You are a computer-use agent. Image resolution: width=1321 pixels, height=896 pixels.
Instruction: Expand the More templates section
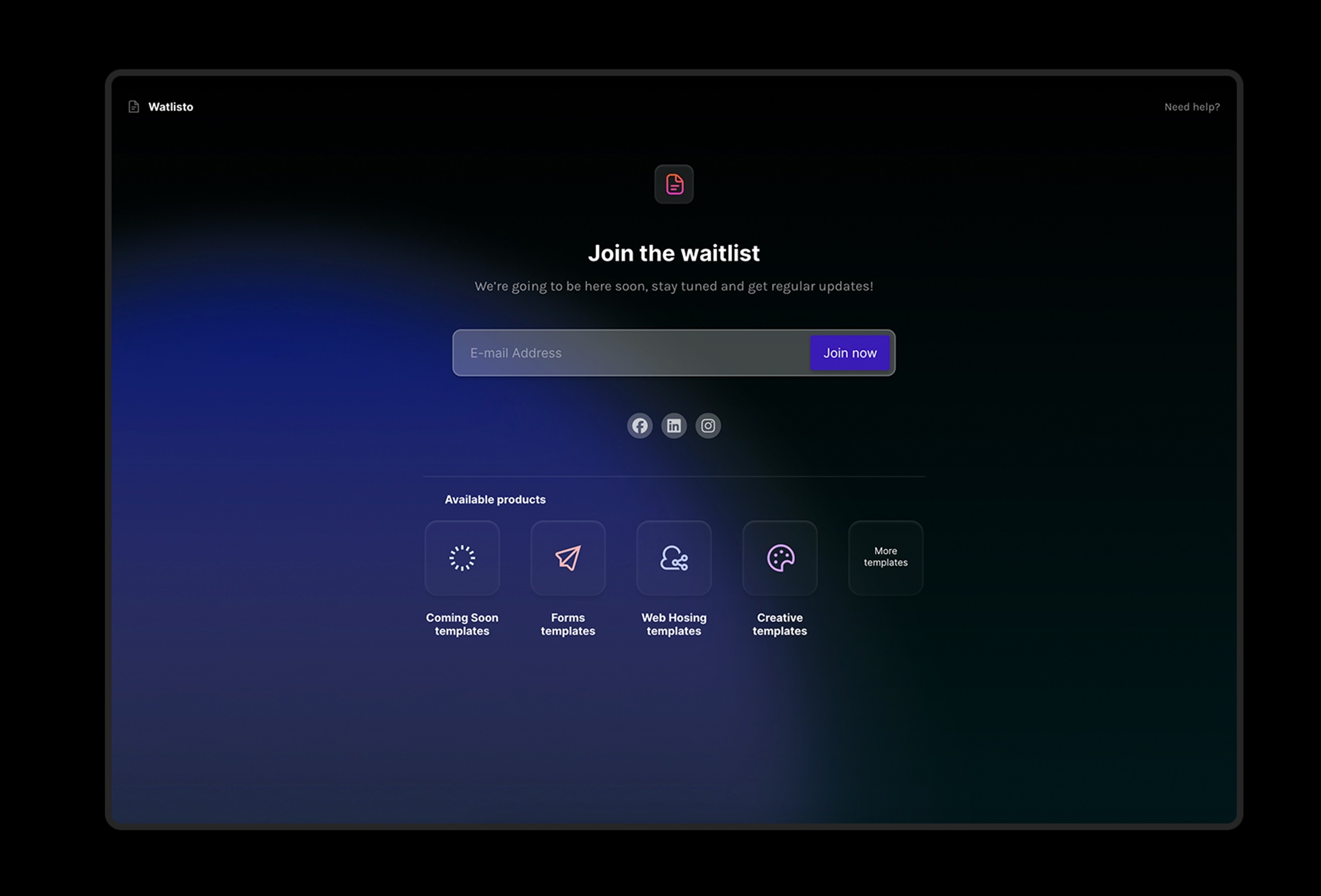coord(885,558)
